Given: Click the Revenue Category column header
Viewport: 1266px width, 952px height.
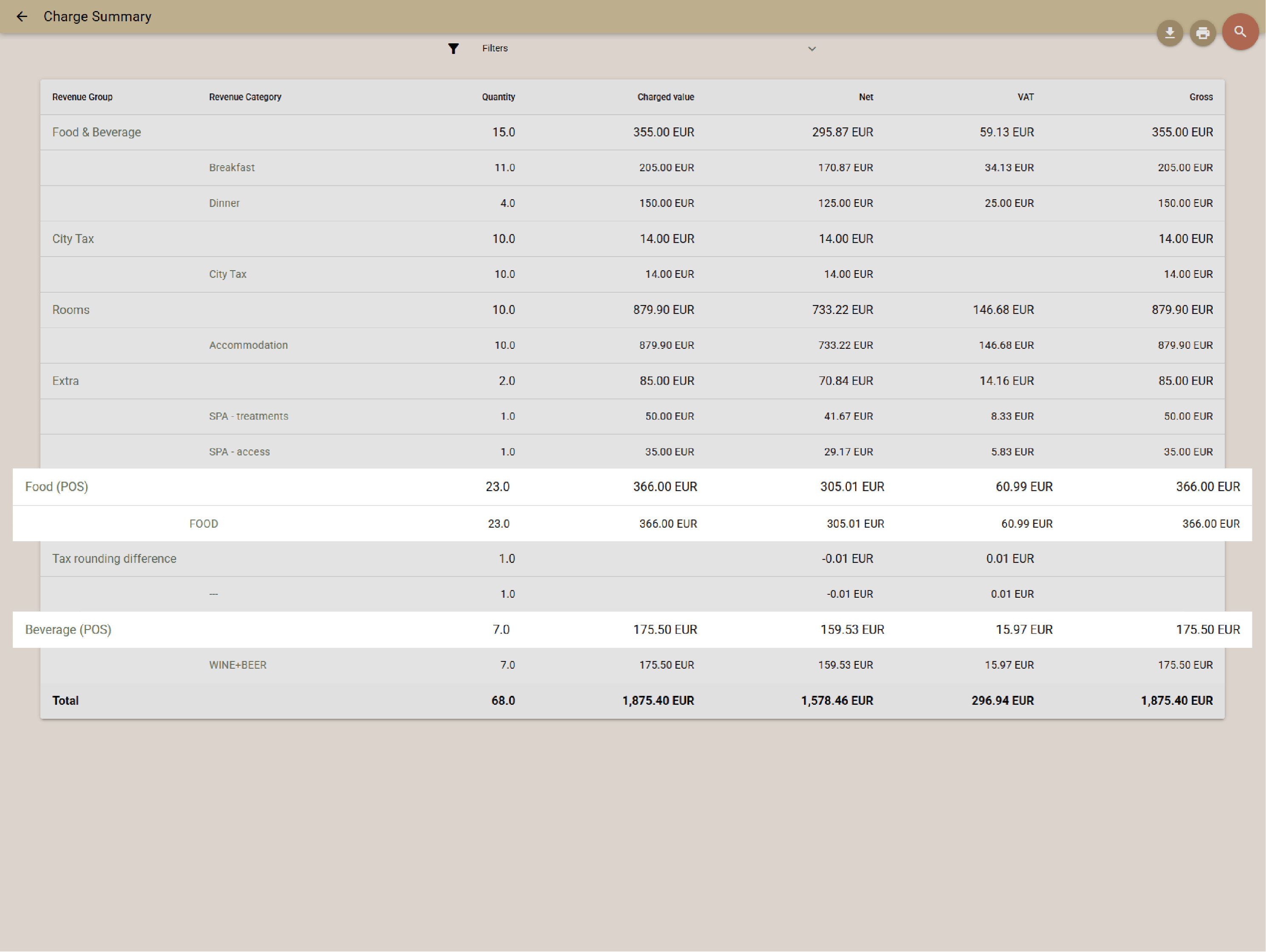Looking at the screenshot, I should pos(245,97).
